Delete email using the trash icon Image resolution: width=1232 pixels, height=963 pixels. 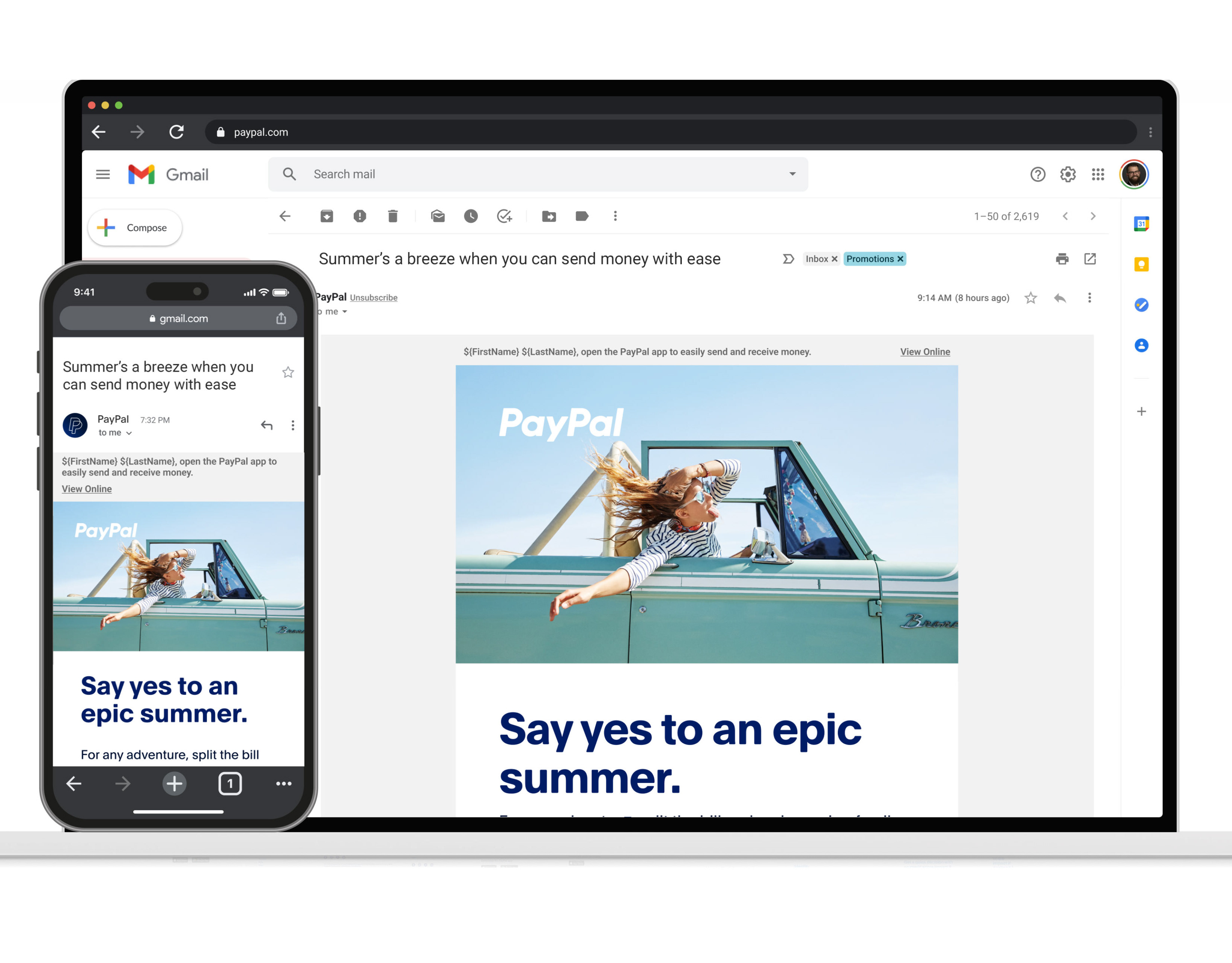(392, 216)
